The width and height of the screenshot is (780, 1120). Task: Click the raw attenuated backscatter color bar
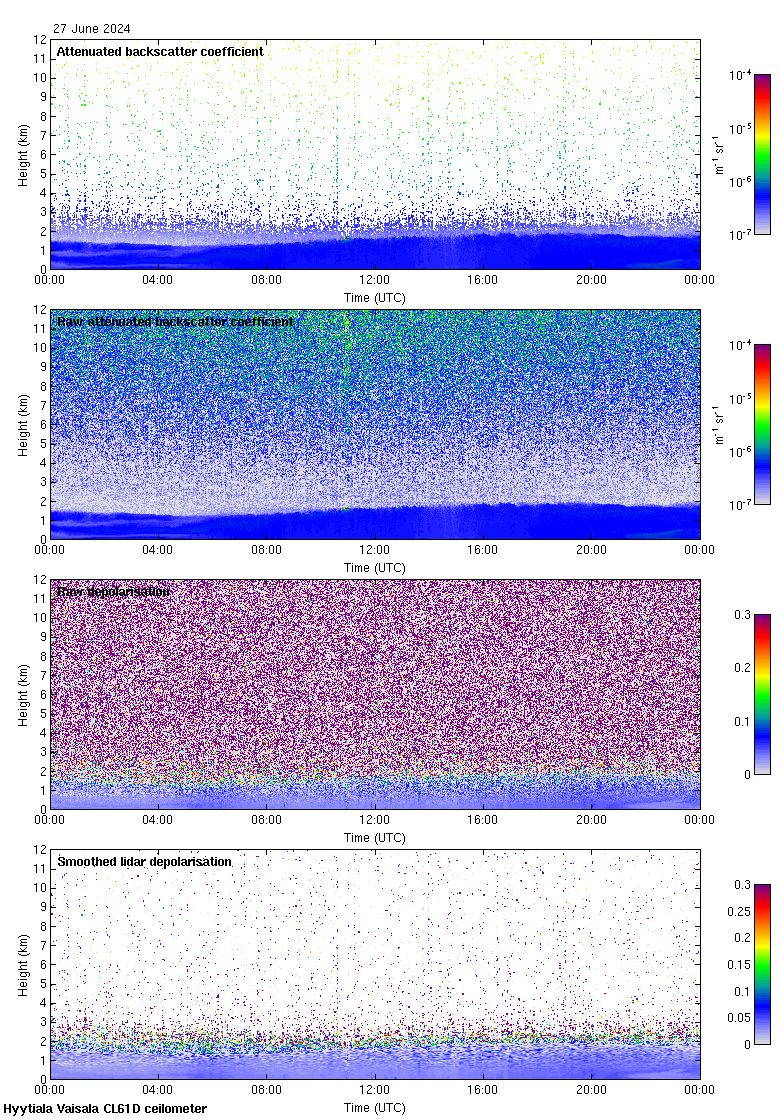click(x=762, y=424)
